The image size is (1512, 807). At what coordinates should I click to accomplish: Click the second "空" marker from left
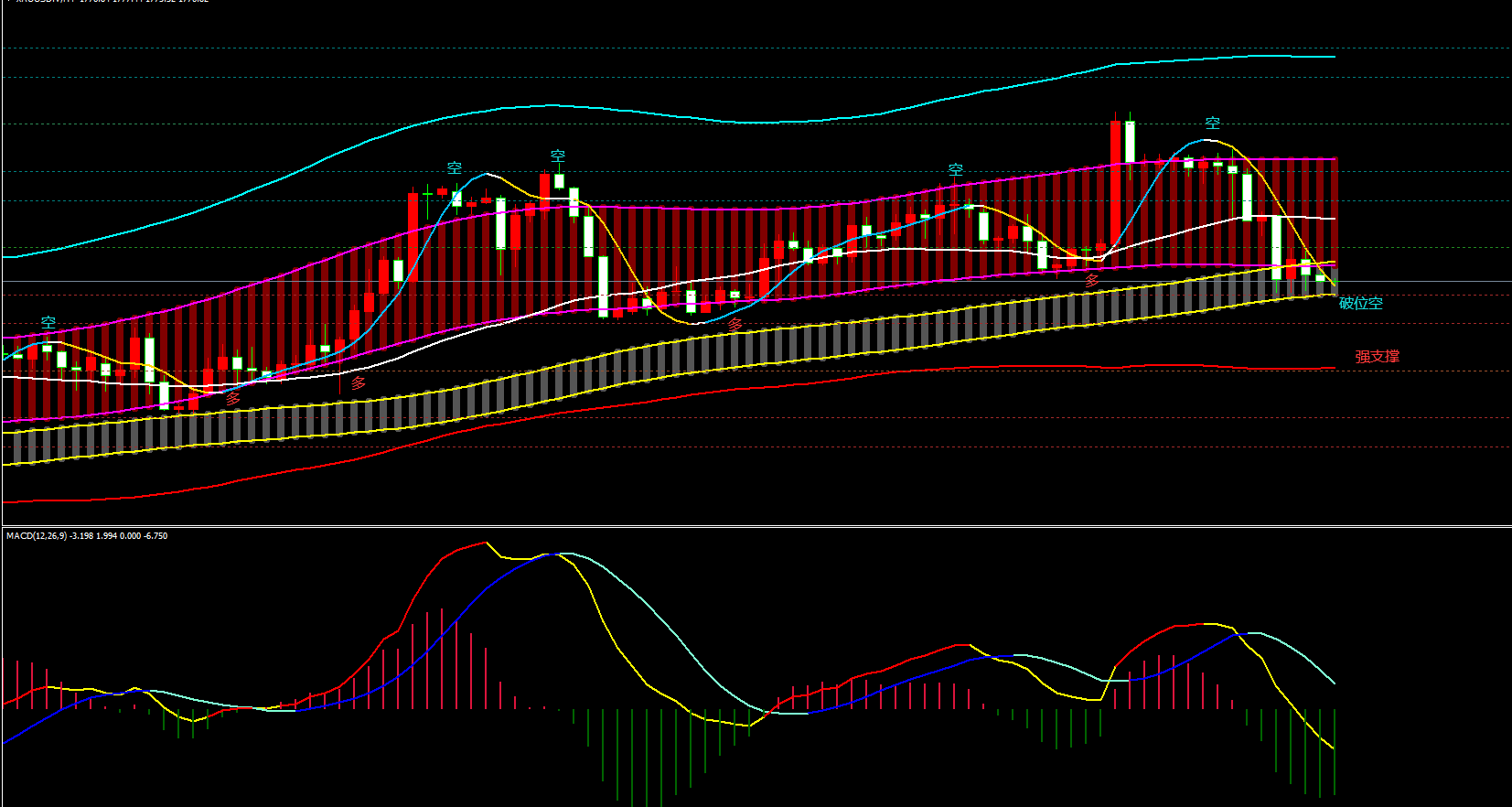pyautogui.click(x=455, y=168)
